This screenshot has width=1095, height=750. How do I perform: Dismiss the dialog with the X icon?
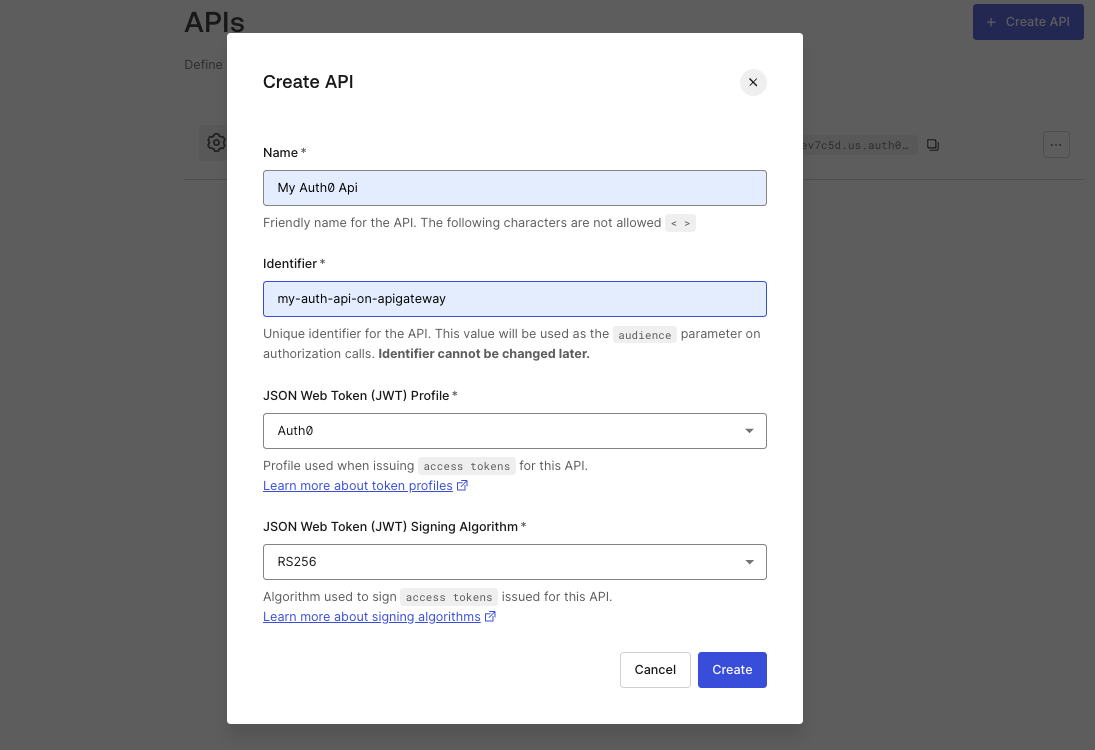pos(753,82)
